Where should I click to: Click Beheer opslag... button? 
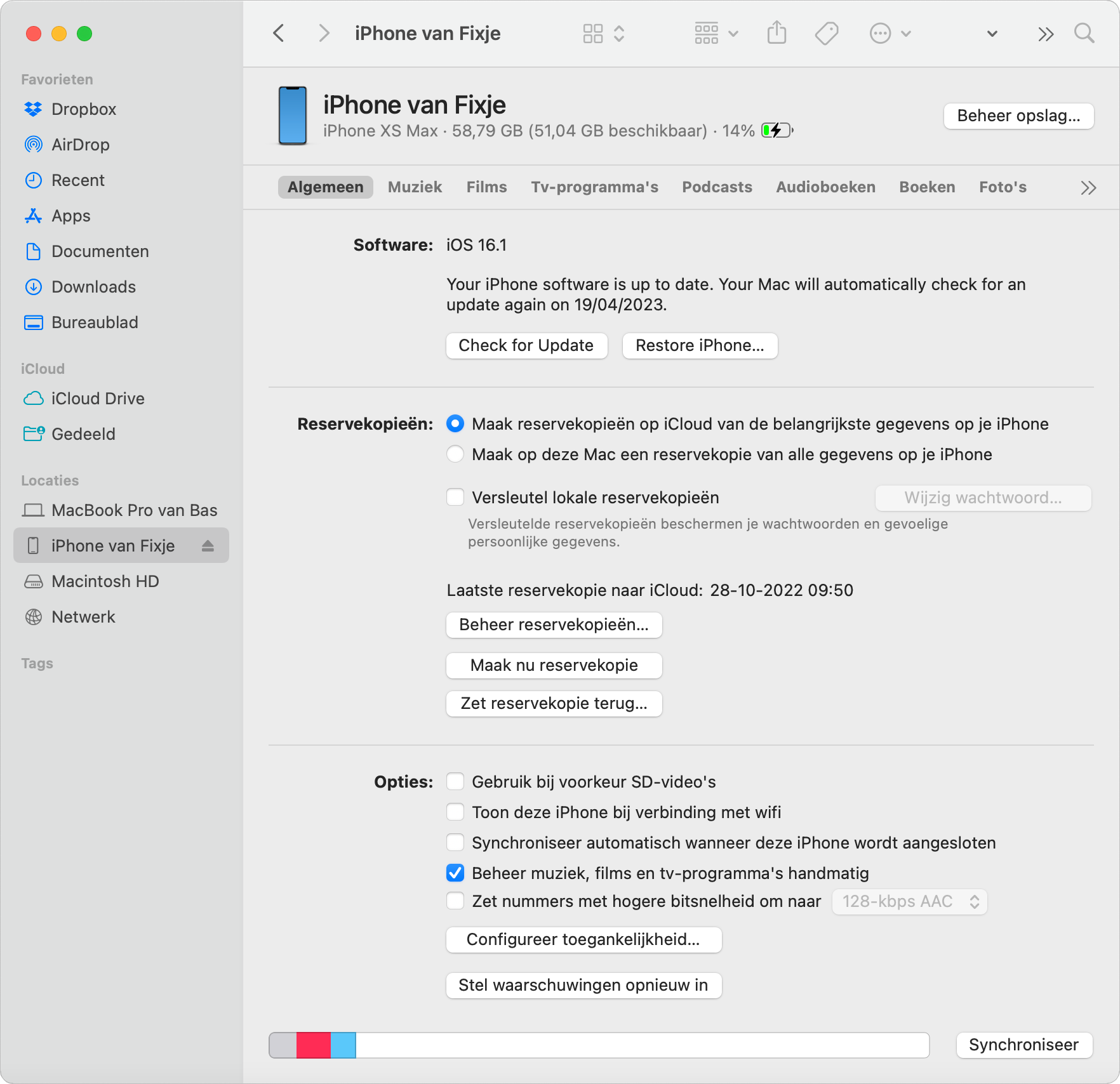[1018, 116]
